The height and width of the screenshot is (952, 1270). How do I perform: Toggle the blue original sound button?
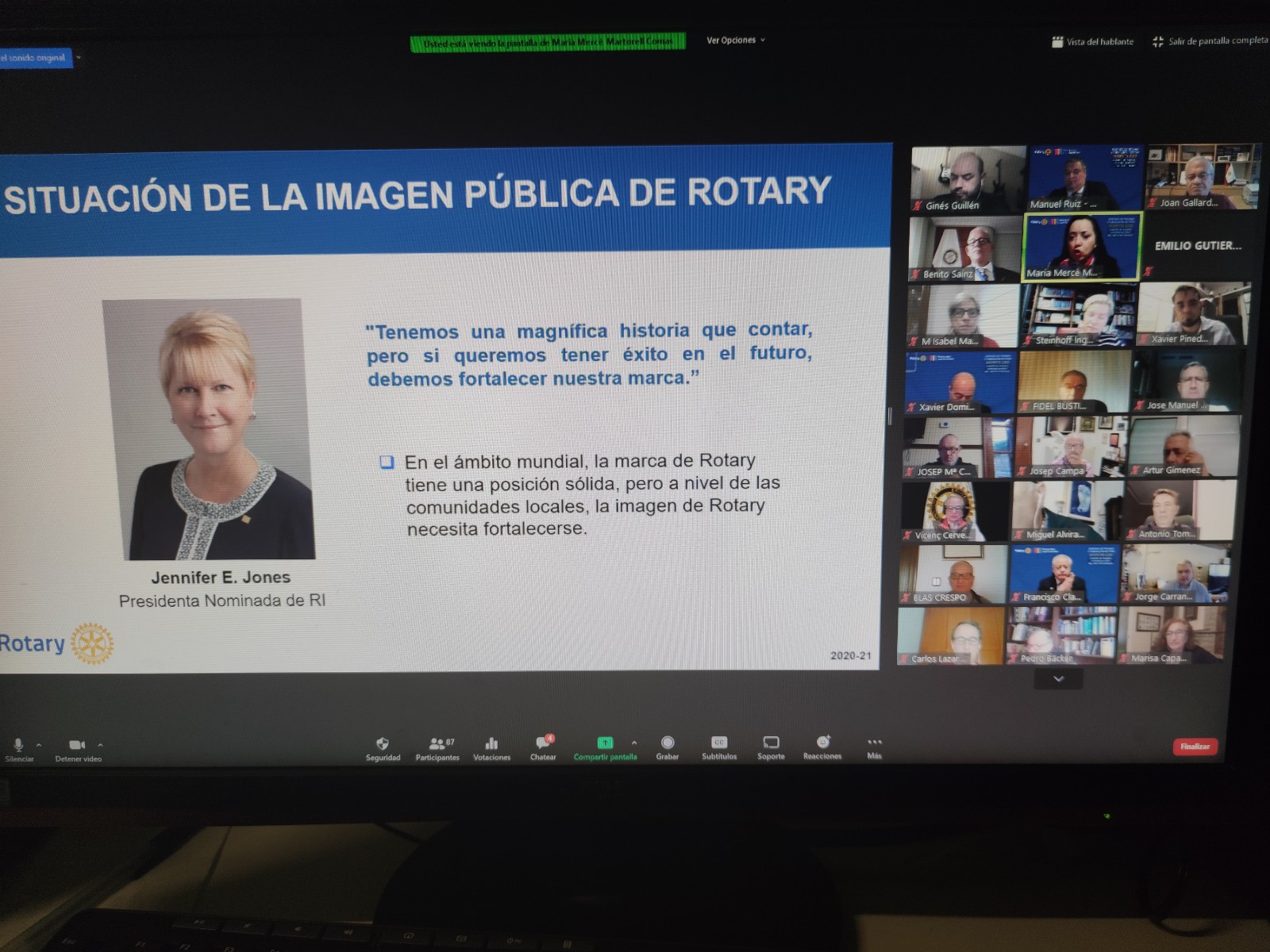coord(36,58)
